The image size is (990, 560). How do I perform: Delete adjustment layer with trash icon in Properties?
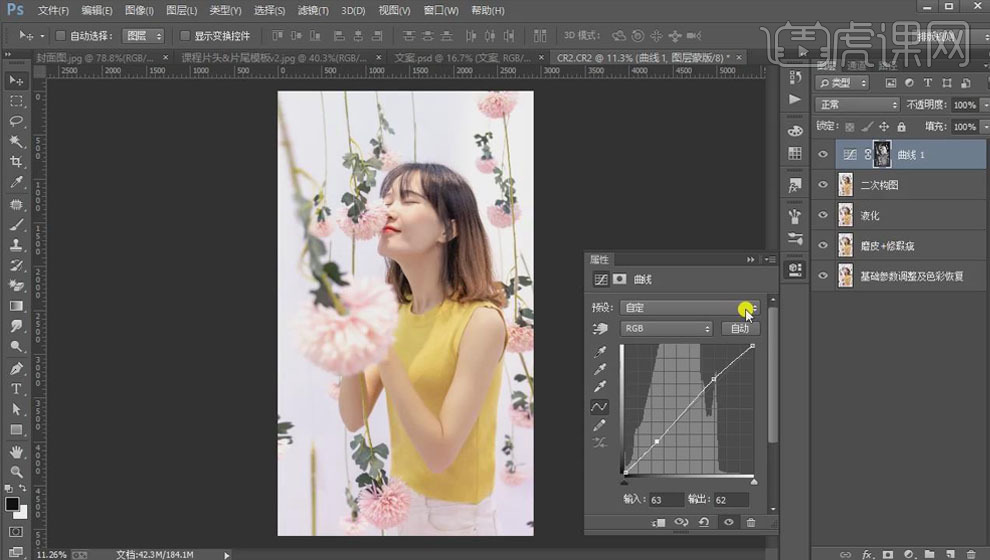tap(750, 522)
